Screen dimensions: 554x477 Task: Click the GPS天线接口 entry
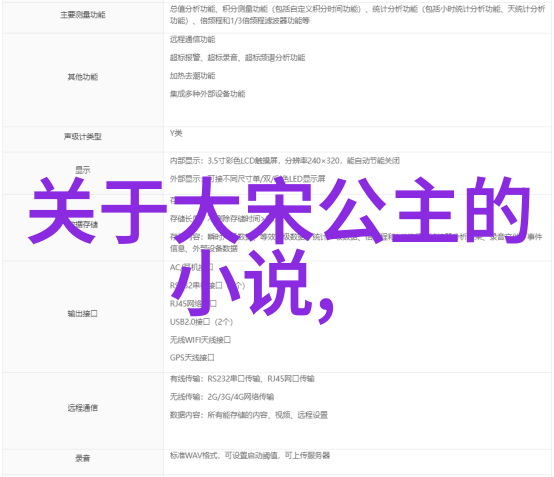[192, 358]
